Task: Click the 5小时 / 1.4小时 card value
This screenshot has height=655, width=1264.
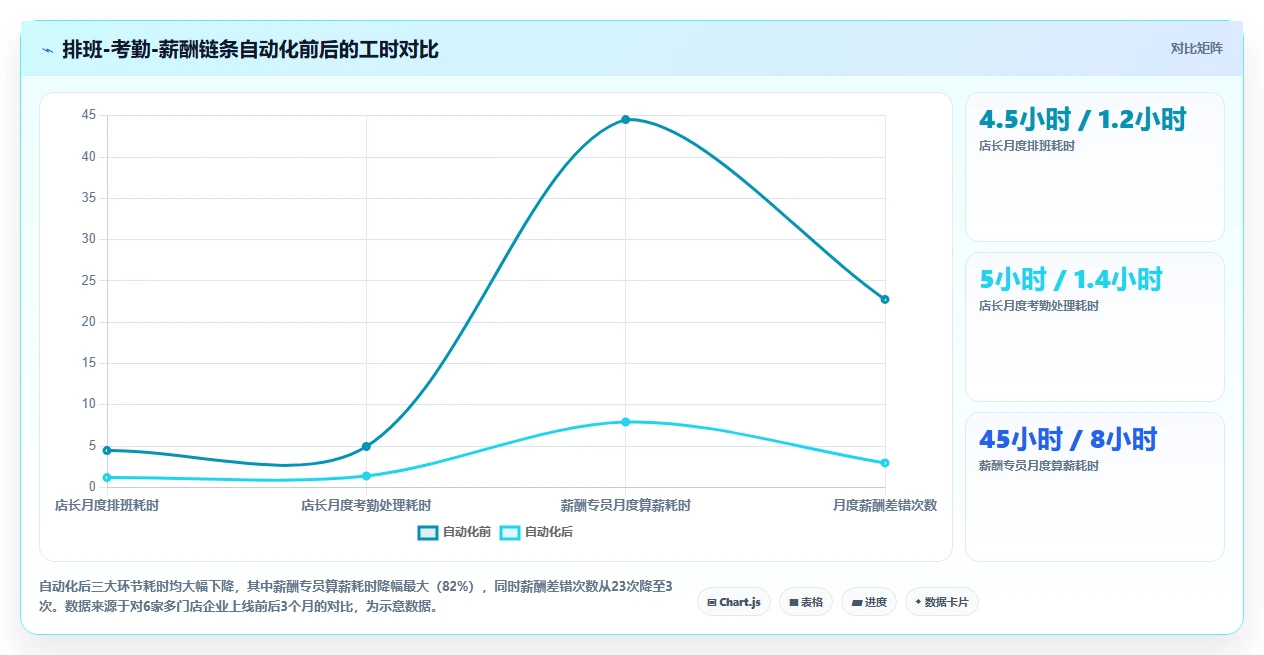Action: click(1071, 280)
